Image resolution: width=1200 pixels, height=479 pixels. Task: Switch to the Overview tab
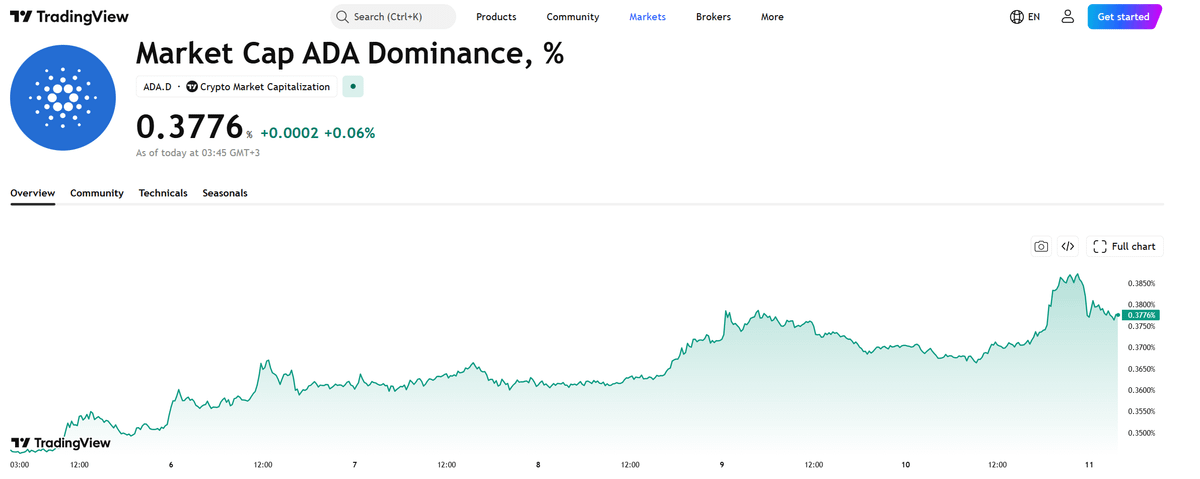point(32,193)
